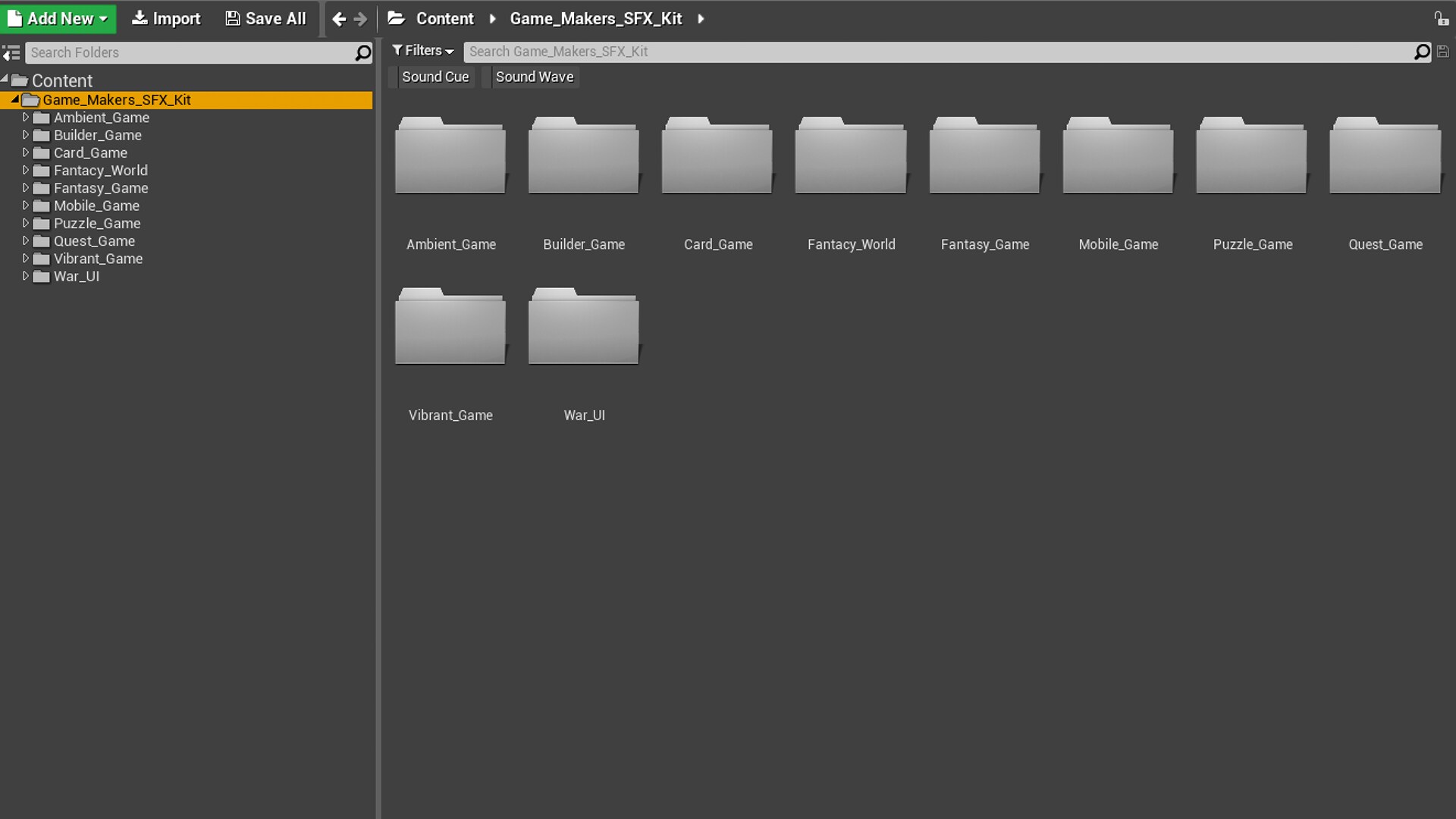This screenshot has height=819, width=1456.
Task: Click the Save All icon
Action: tap(231, 17)
